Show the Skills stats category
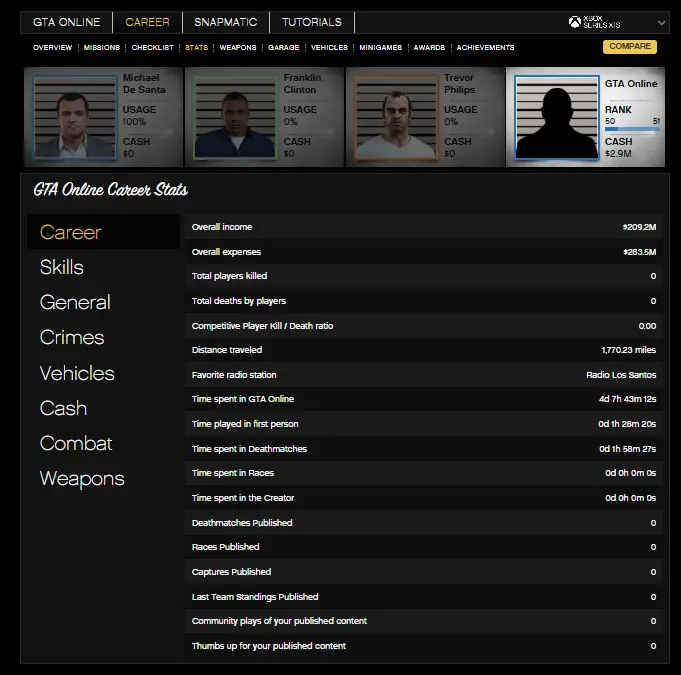Screen dimensions: 681x675 click(62, 267)
